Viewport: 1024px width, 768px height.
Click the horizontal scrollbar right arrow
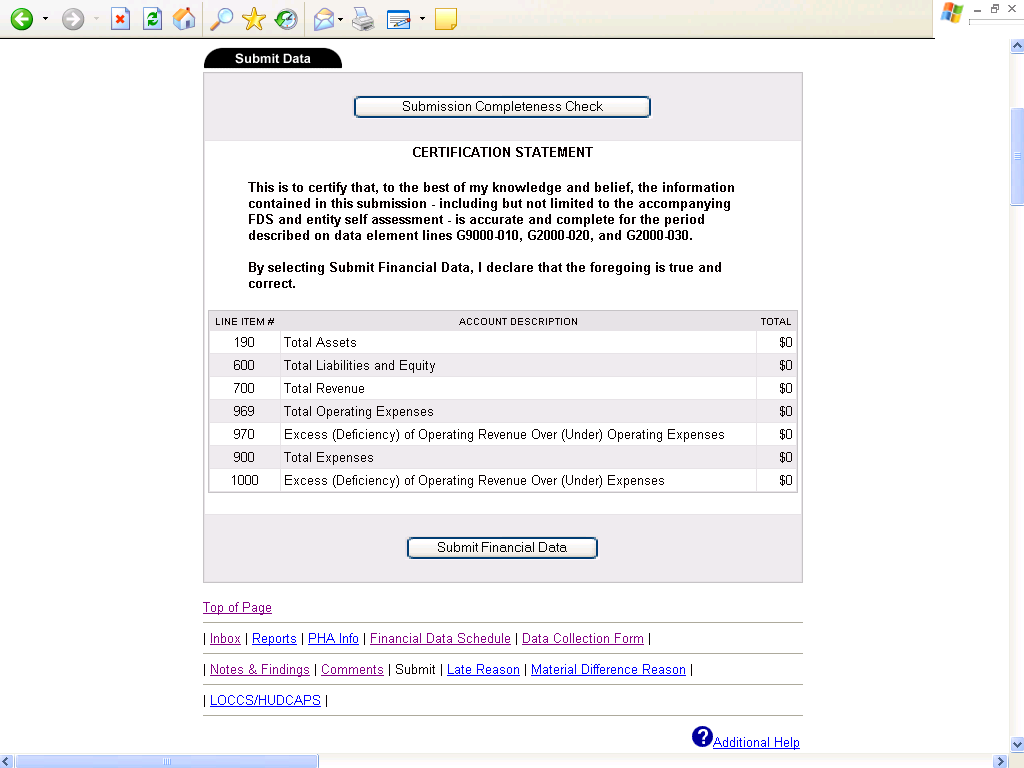1000,761
